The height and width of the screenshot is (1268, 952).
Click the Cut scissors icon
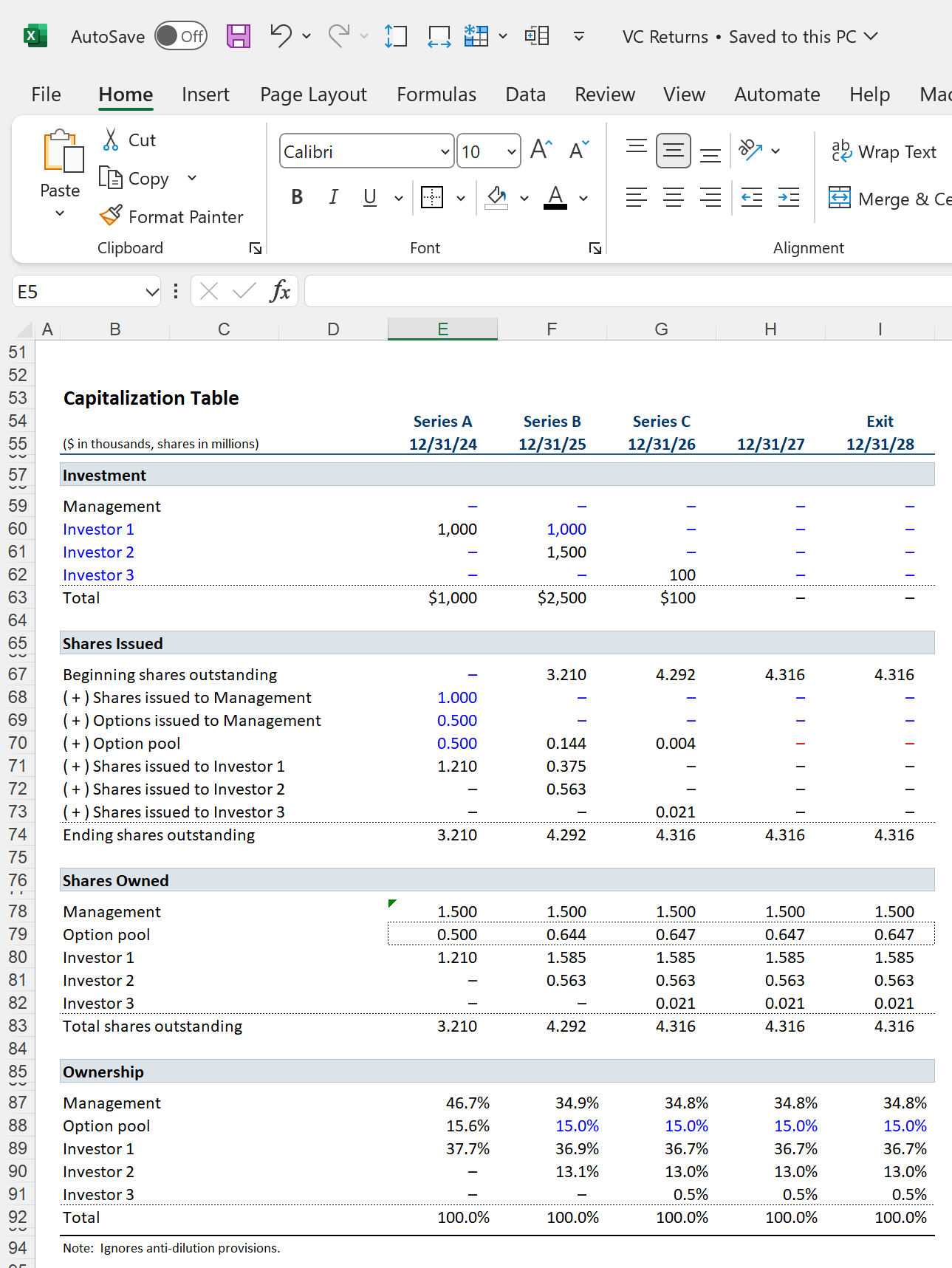pos(111,140)
